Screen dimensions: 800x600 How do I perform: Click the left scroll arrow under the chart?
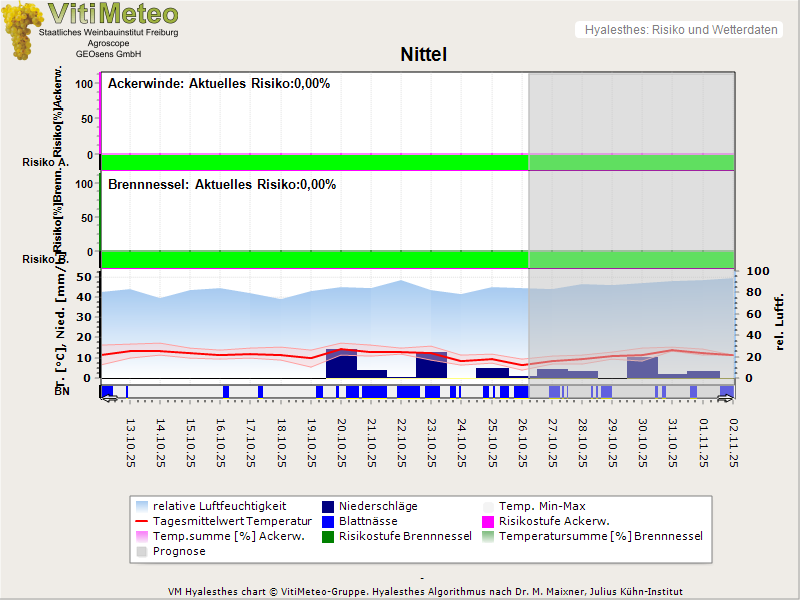click(109, 398)
